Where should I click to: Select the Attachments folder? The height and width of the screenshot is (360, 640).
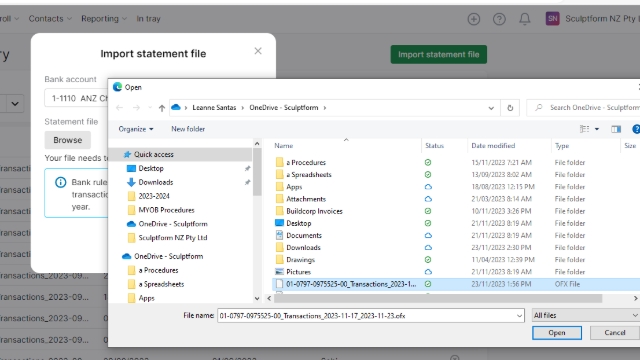tap(306, 199)
